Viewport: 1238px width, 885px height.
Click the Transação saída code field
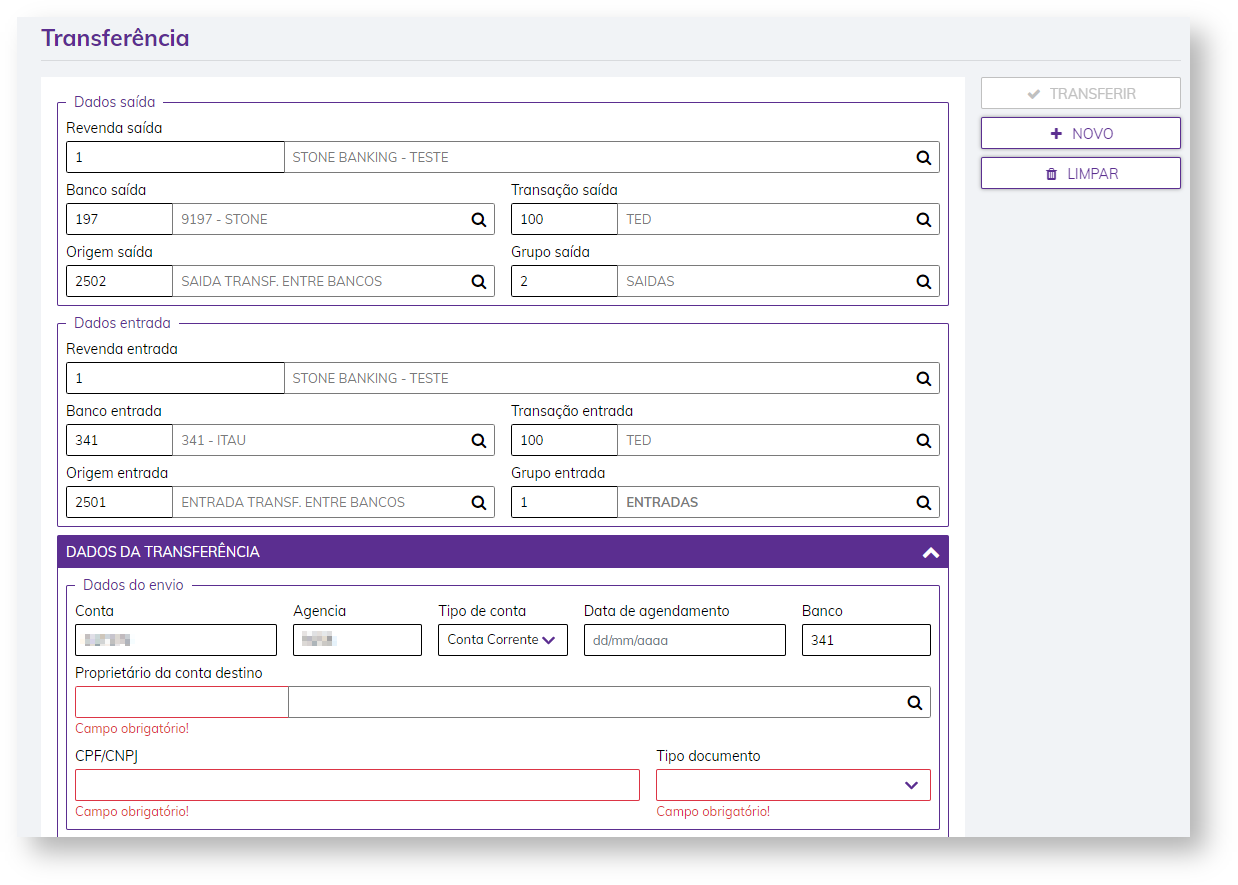point(564,219)
